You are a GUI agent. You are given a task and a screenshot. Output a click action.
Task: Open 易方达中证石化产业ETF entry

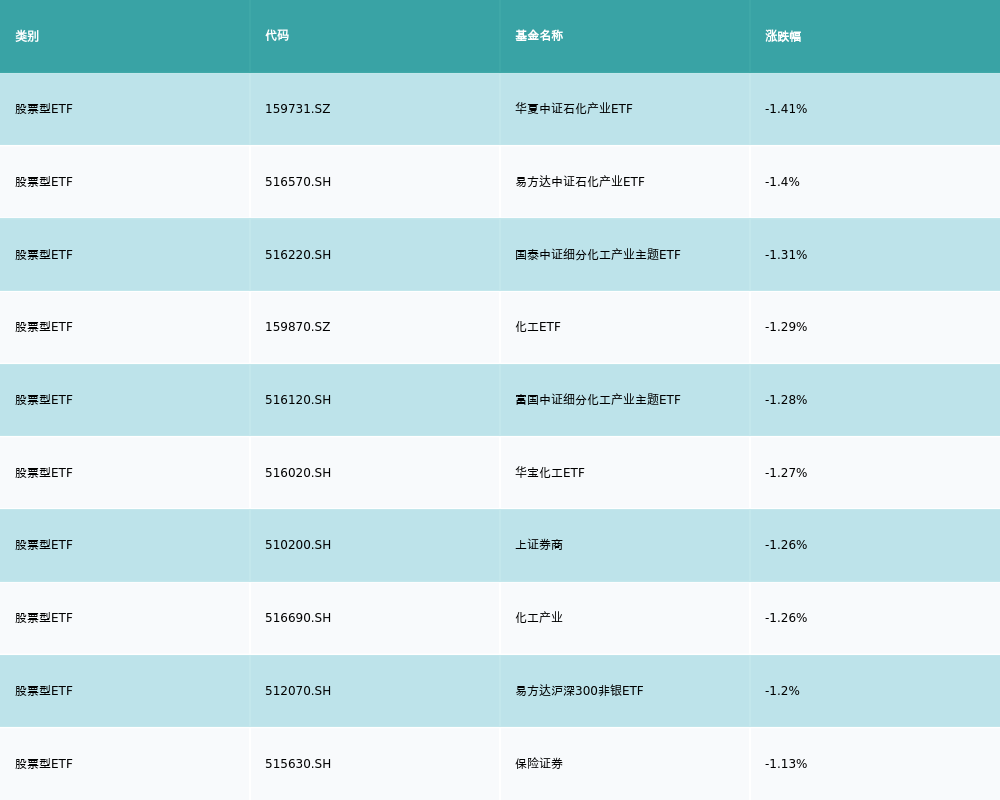(579, 182)
